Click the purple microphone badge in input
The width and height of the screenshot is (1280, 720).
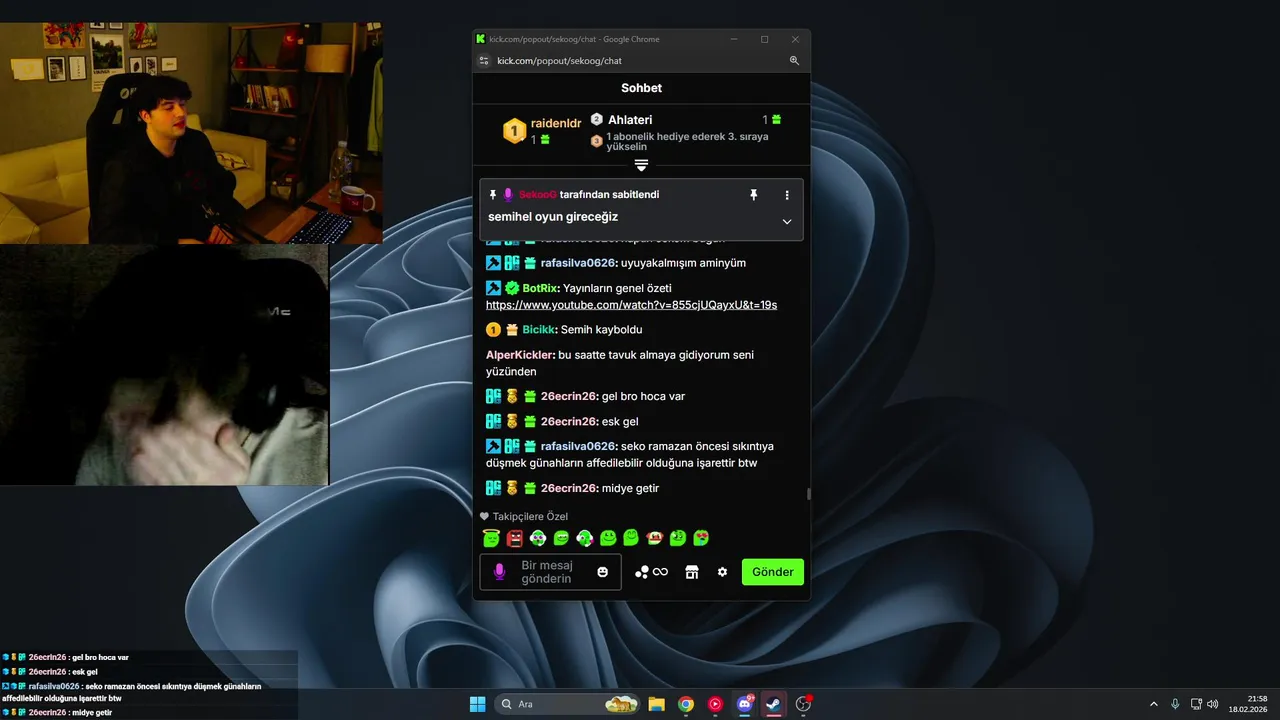[x=500, y=572]
